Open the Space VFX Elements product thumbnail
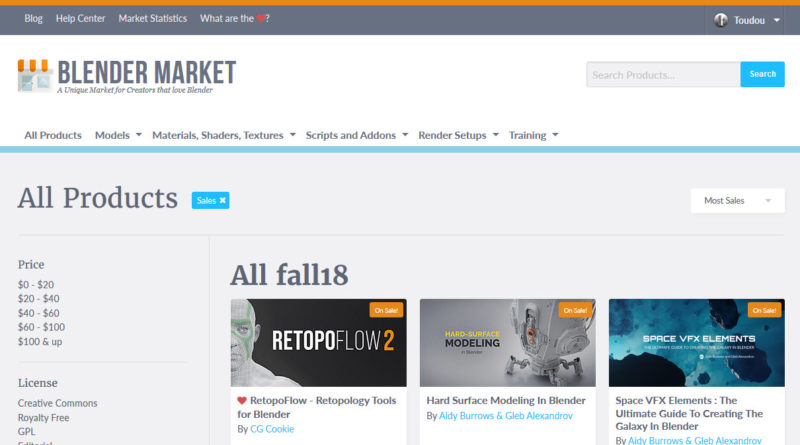 click(x=696, y=343)
